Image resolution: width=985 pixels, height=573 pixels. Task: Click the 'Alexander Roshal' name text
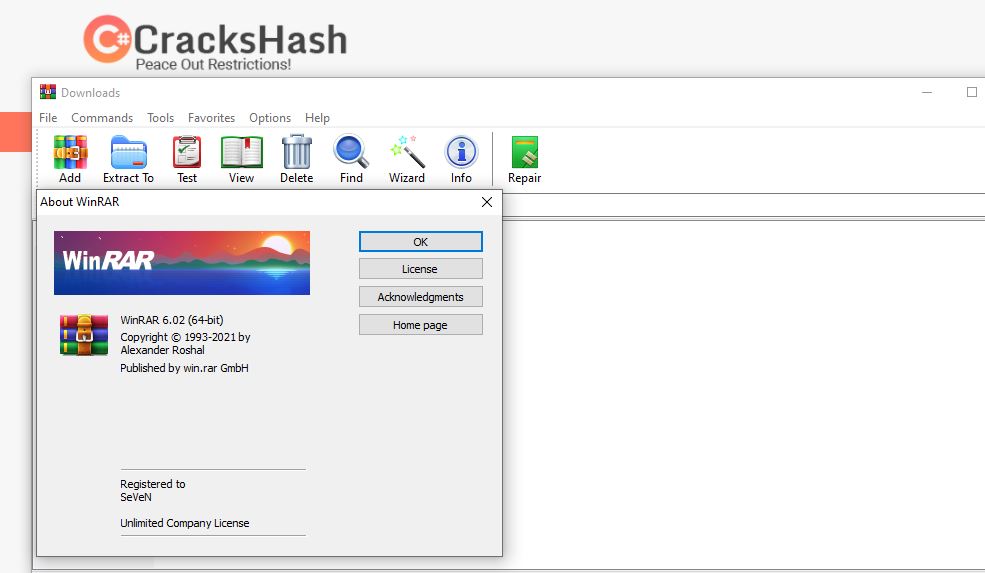pyautogui.click(x=162, y=350)
